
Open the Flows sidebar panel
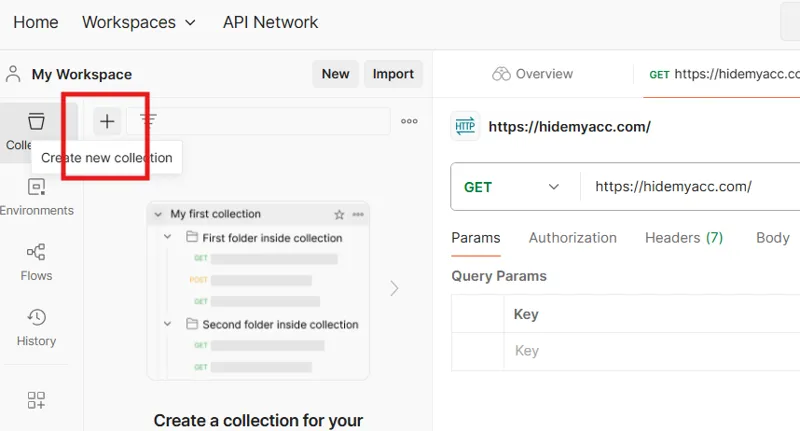[x=36, y=262]
